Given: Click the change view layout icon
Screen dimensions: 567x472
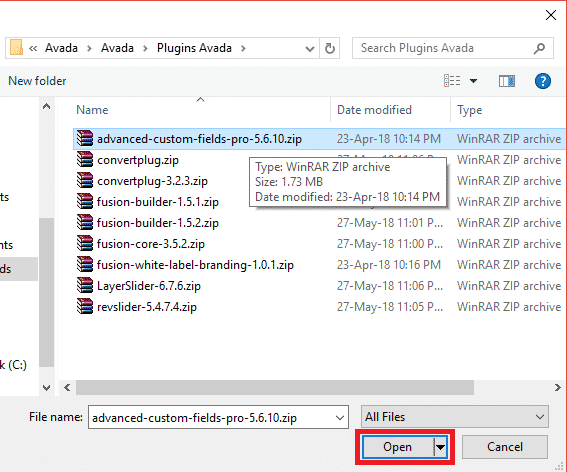Looking at the screenshot, I should [452, 81].
